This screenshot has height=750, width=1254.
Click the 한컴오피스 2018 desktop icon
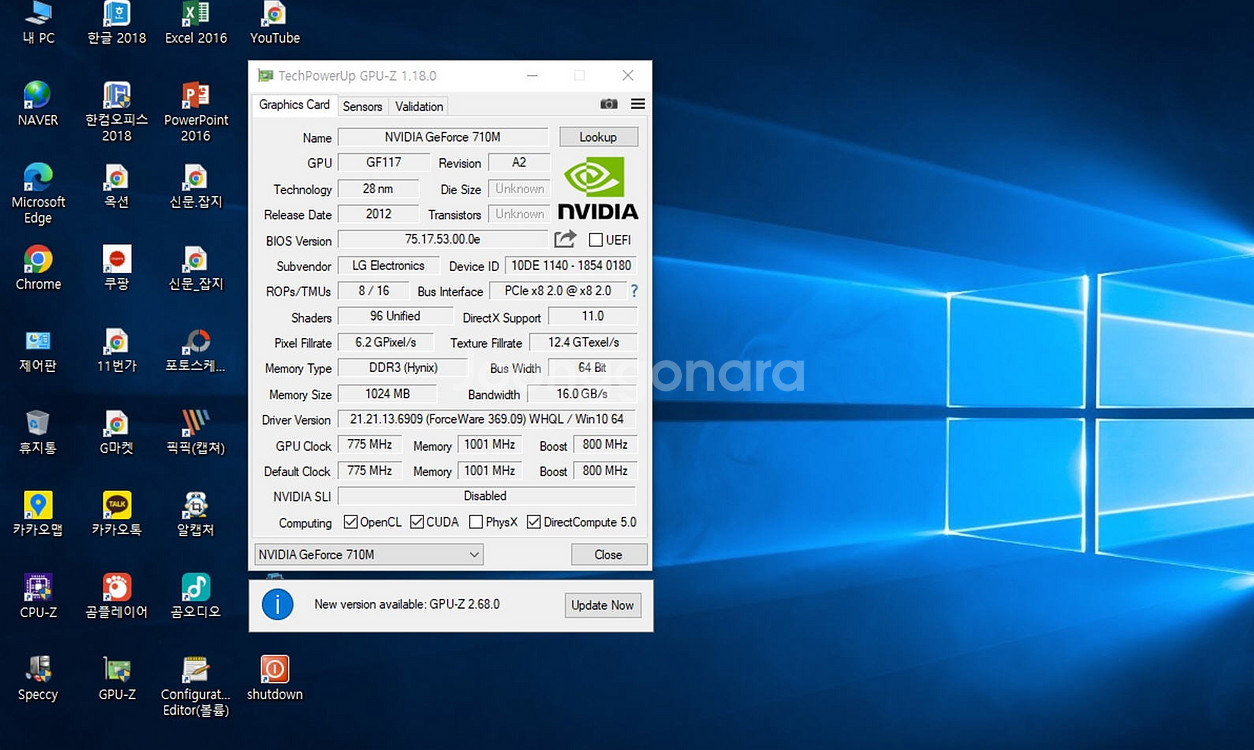116,112
